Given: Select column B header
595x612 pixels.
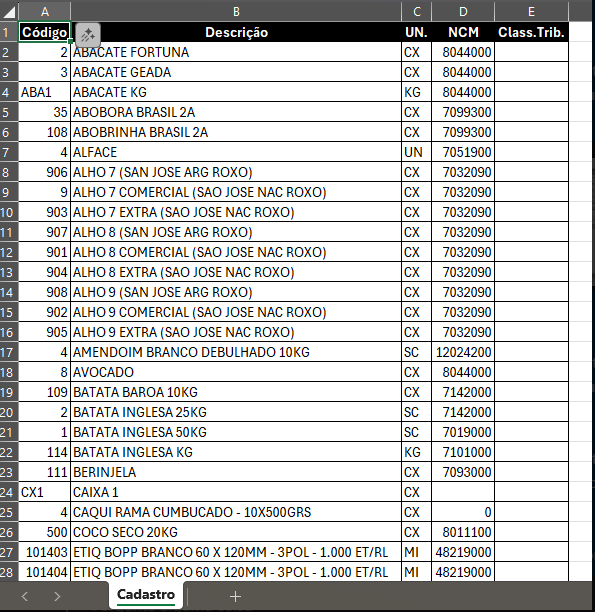Looking at the screenshot, I should point(236,12).
